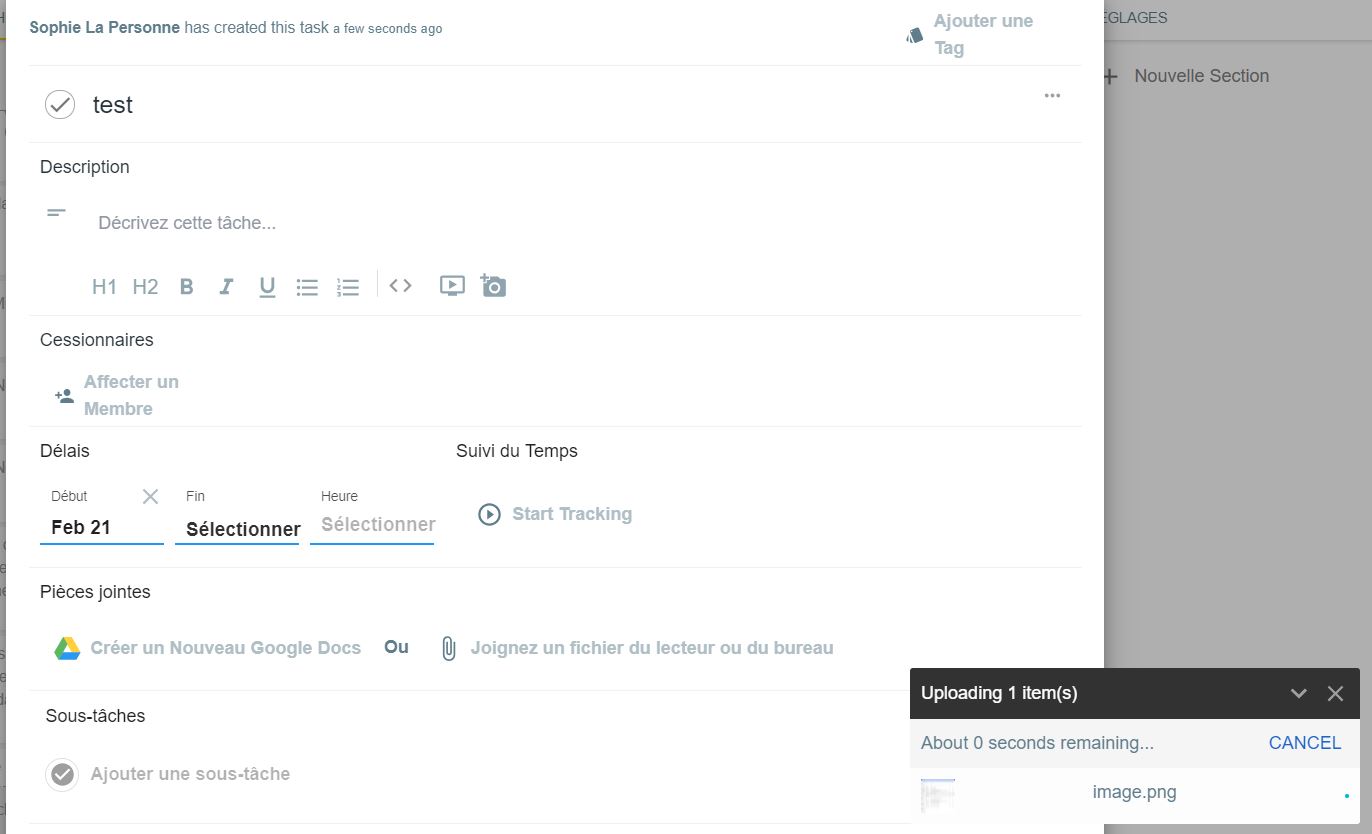Click Joignez un fichier du lecteur ou du bureau
The height and width of the screenshot is (834, 1372).
click(x=652, y=648)
